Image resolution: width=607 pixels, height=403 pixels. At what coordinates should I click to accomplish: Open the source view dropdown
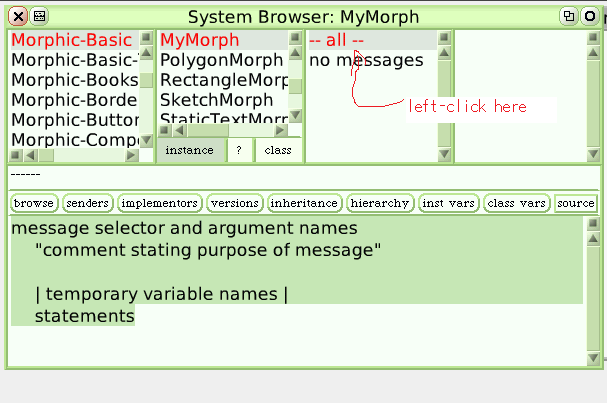coord(575,203)
